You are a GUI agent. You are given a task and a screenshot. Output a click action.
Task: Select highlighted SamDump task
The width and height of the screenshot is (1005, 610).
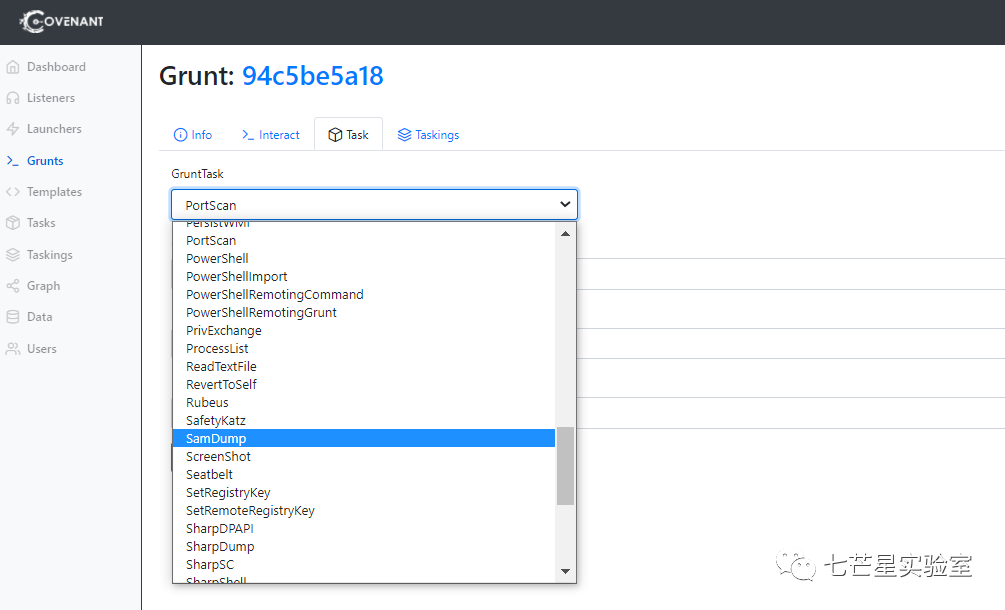(363, 438)
